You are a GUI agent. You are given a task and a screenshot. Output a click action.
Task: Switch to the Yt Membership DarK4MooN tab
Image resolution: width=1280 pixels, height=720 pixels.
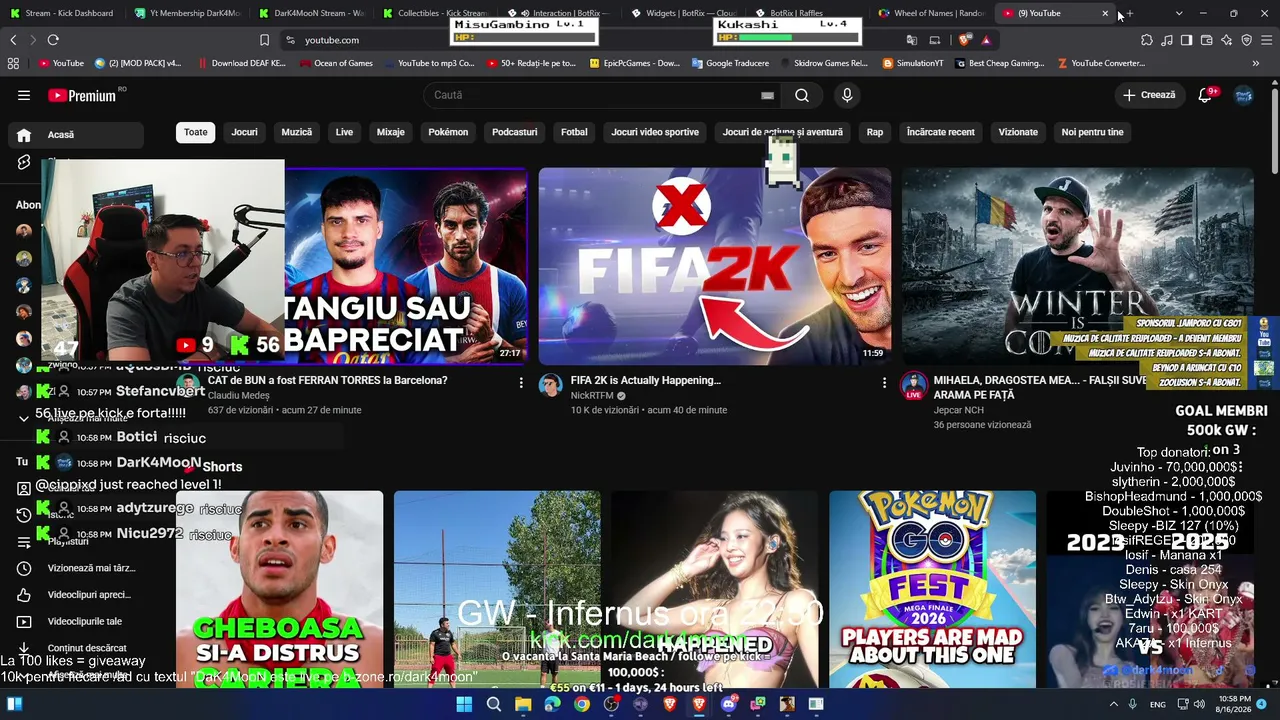pyautogui.click(x=187, y=13)
